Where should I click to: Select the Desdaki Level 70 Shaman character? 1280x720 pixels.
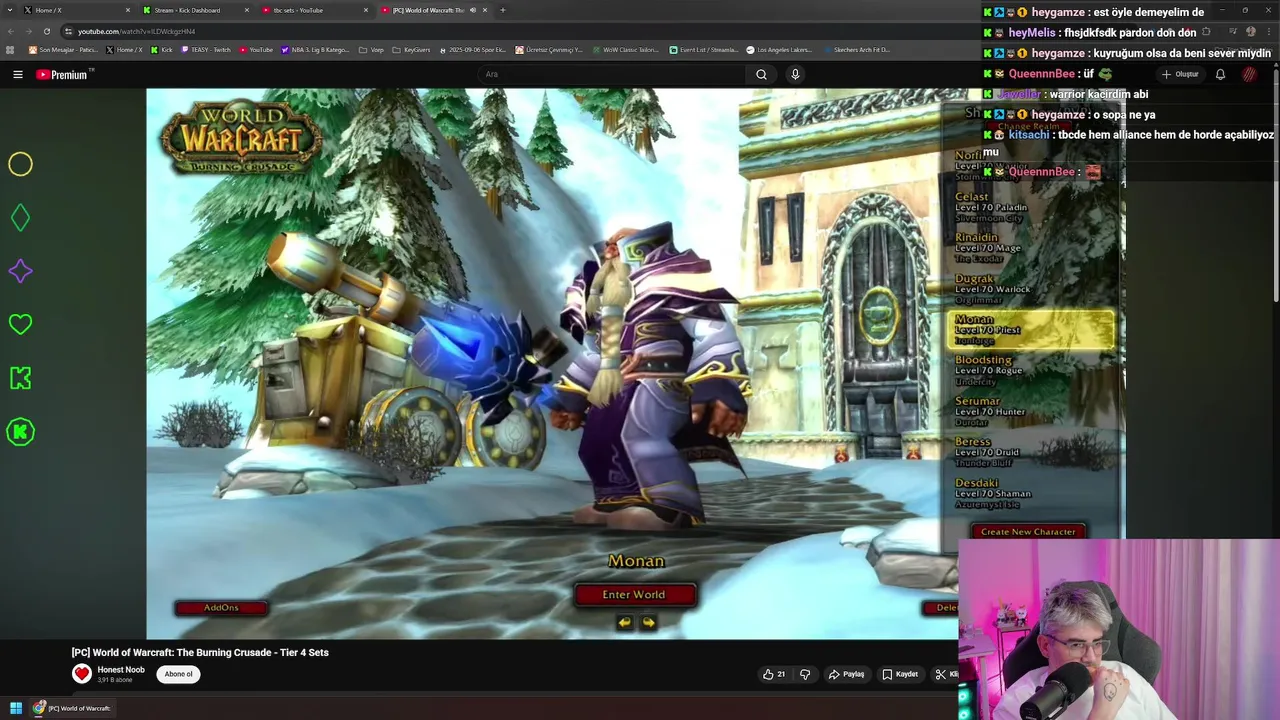[x=1030, y=493]
